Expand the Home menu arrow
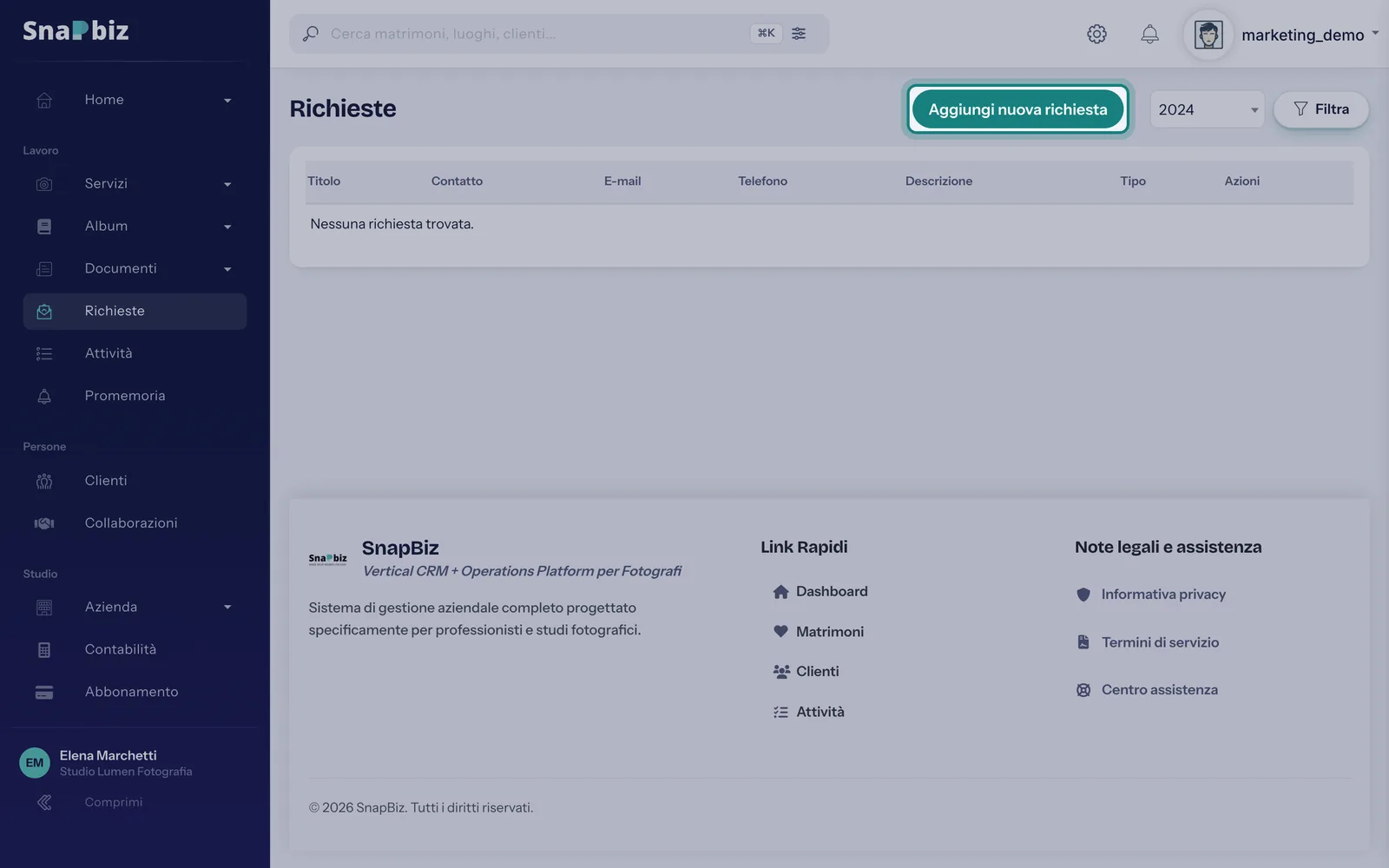Viewport: 1389px width, 868px height. point(227,101)
